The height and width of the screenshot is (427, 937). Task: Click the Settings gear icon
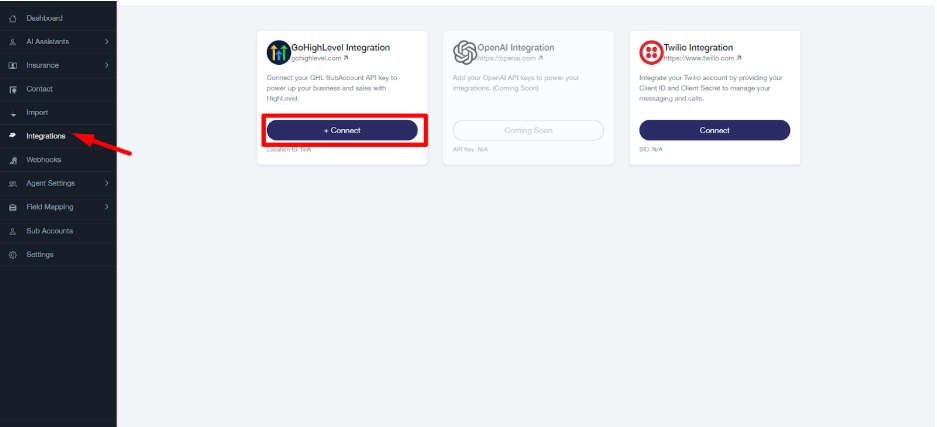coord(13,255)
